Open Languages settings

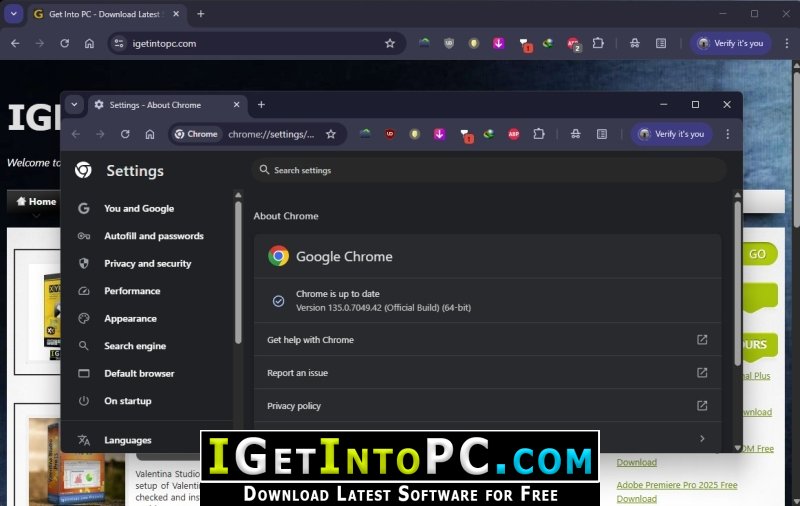128,440
